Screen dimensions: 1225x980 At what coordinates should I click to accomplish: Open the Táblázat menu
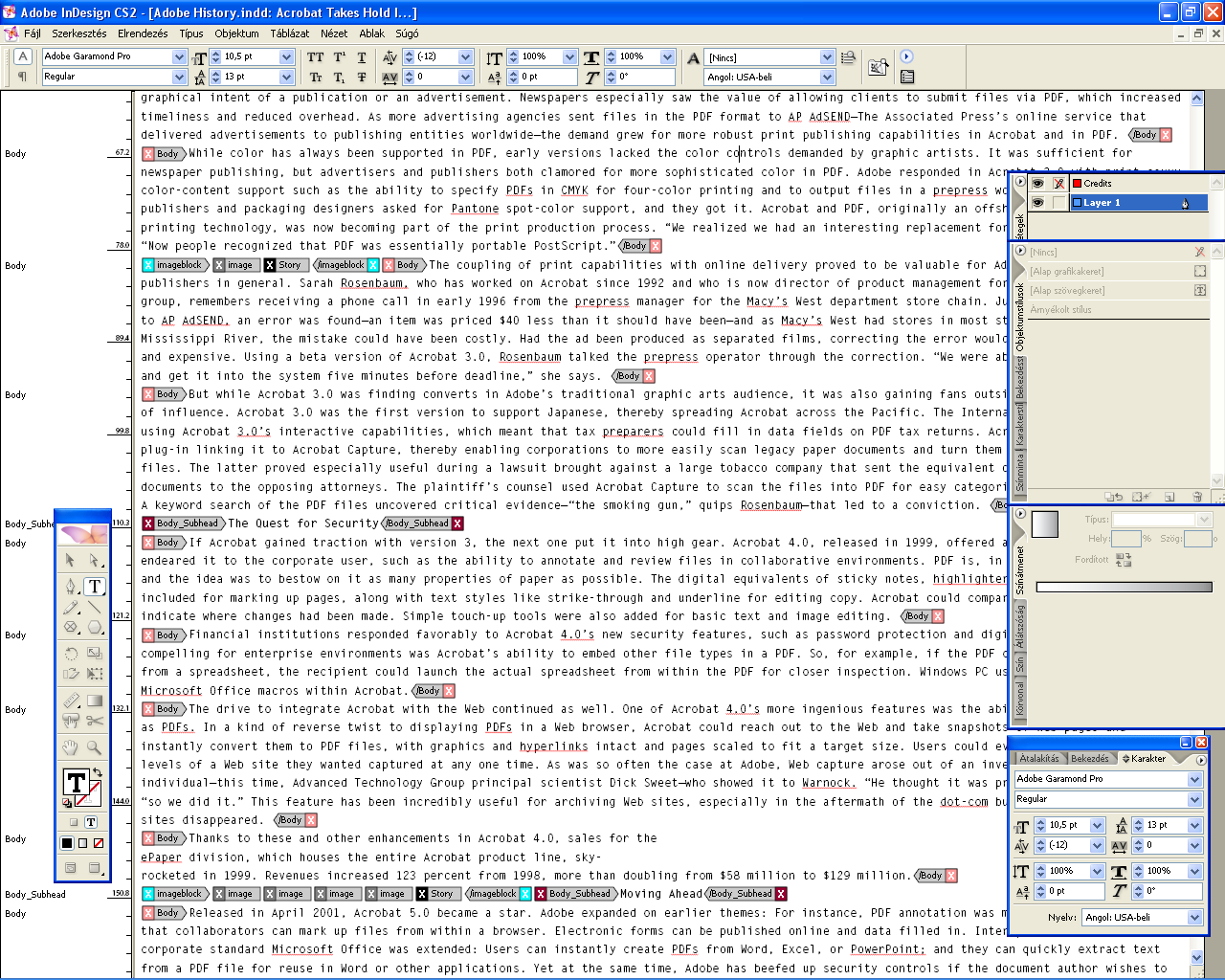pos(289,33)
